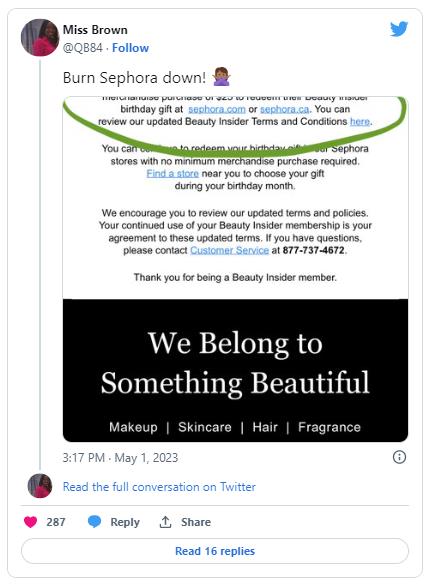The image size is (429, 584).
Task: Click the Terms and Conditions here link
Action: tap(360, 121)
